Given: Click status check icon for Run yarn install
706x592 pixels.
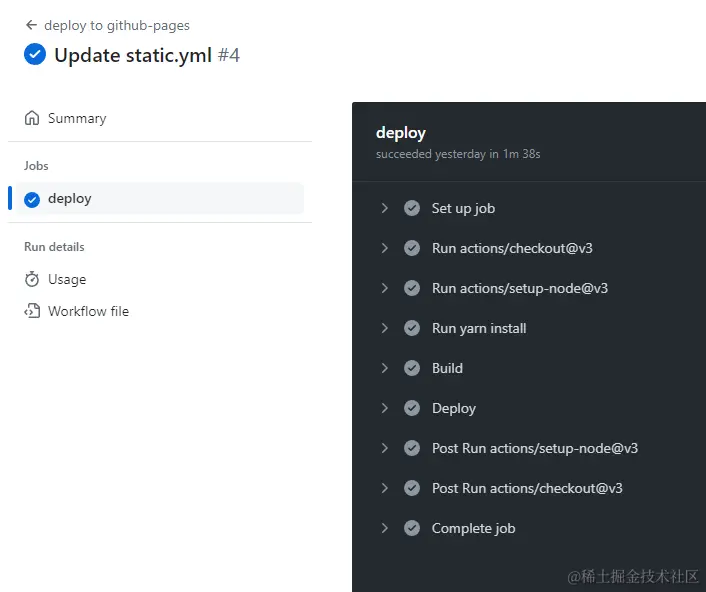Looking at the screenshot, I should click(x=412, y=328).
